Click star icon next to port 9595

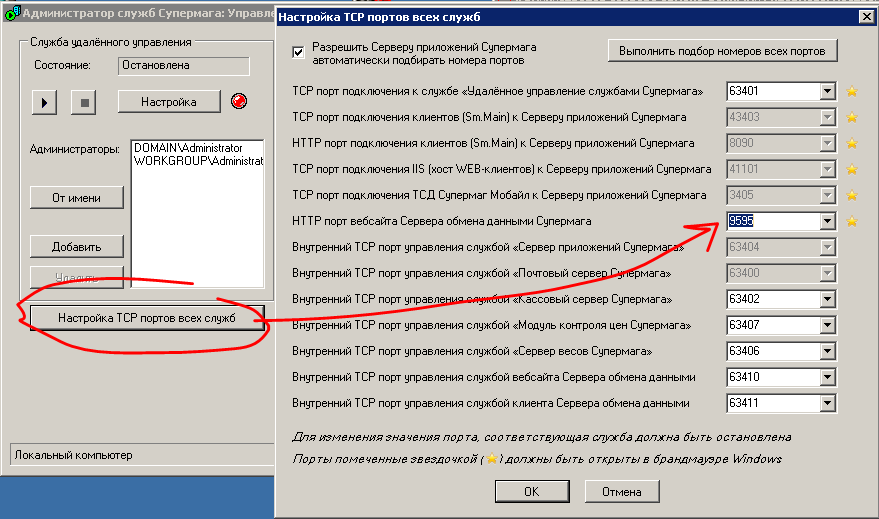852,221
